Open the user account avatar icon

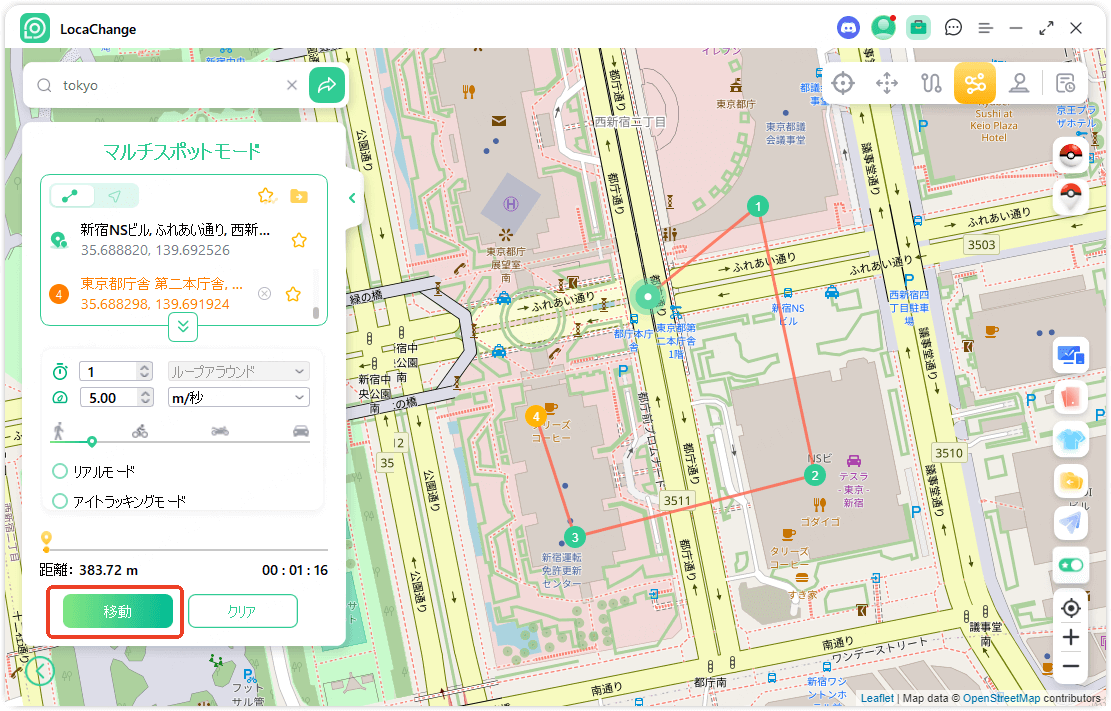click(x=884, y=28)
